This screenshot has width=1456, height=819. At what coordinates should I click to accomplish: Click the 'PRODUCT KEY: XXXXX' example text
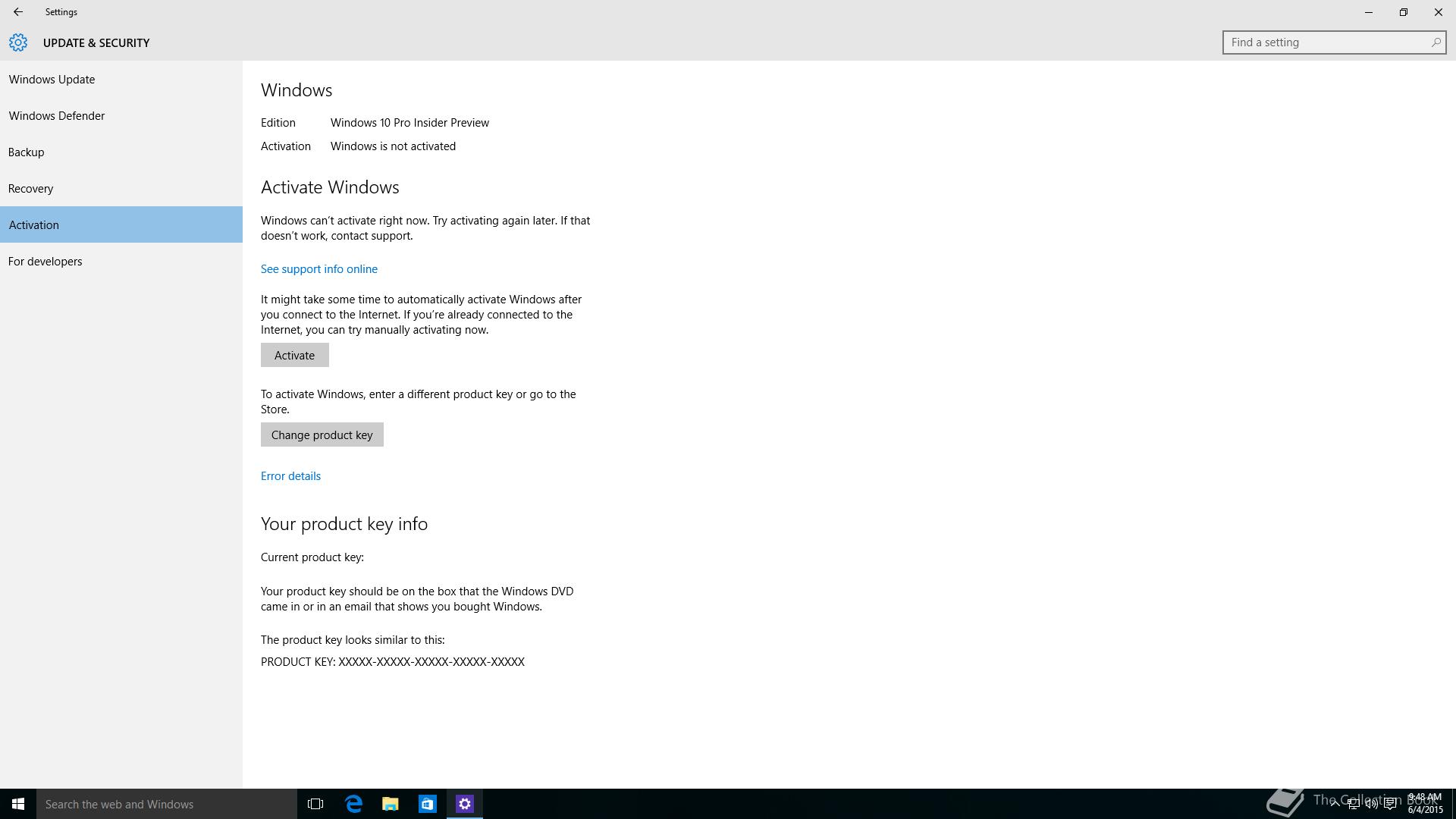click(393, 662)
